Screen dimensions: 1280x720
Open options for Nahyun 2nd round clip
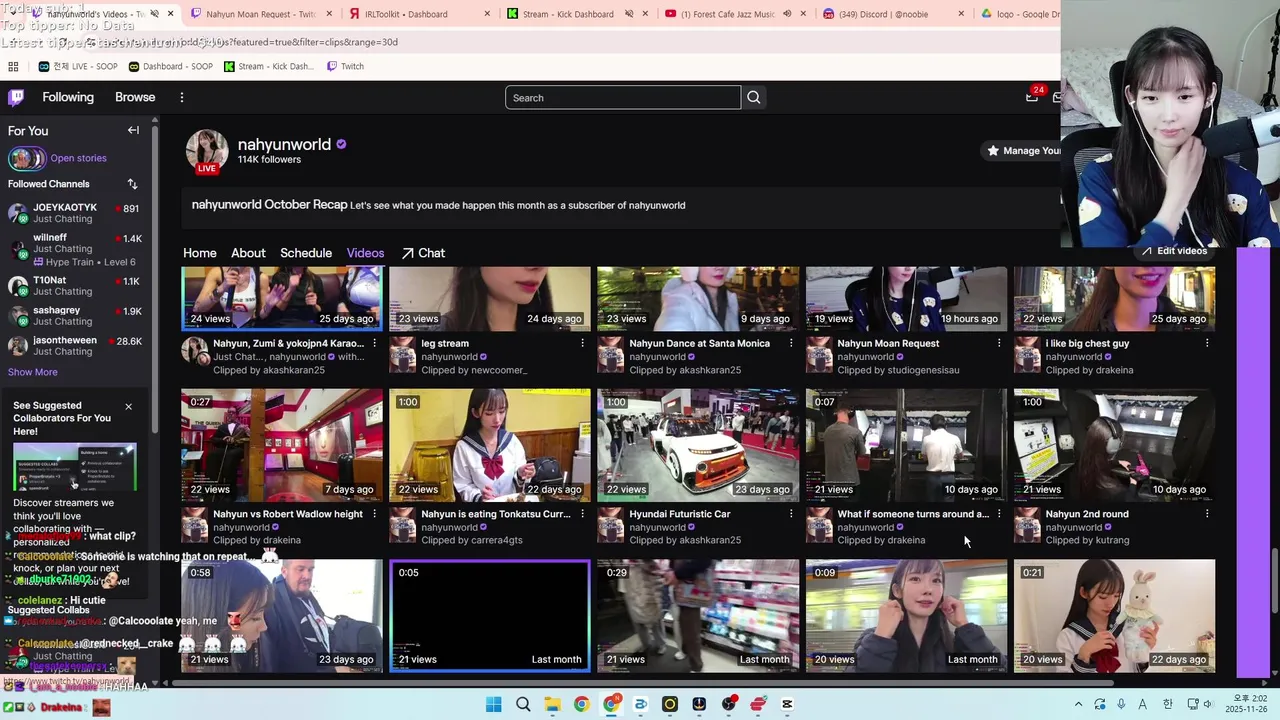(x=1206, y=514)
